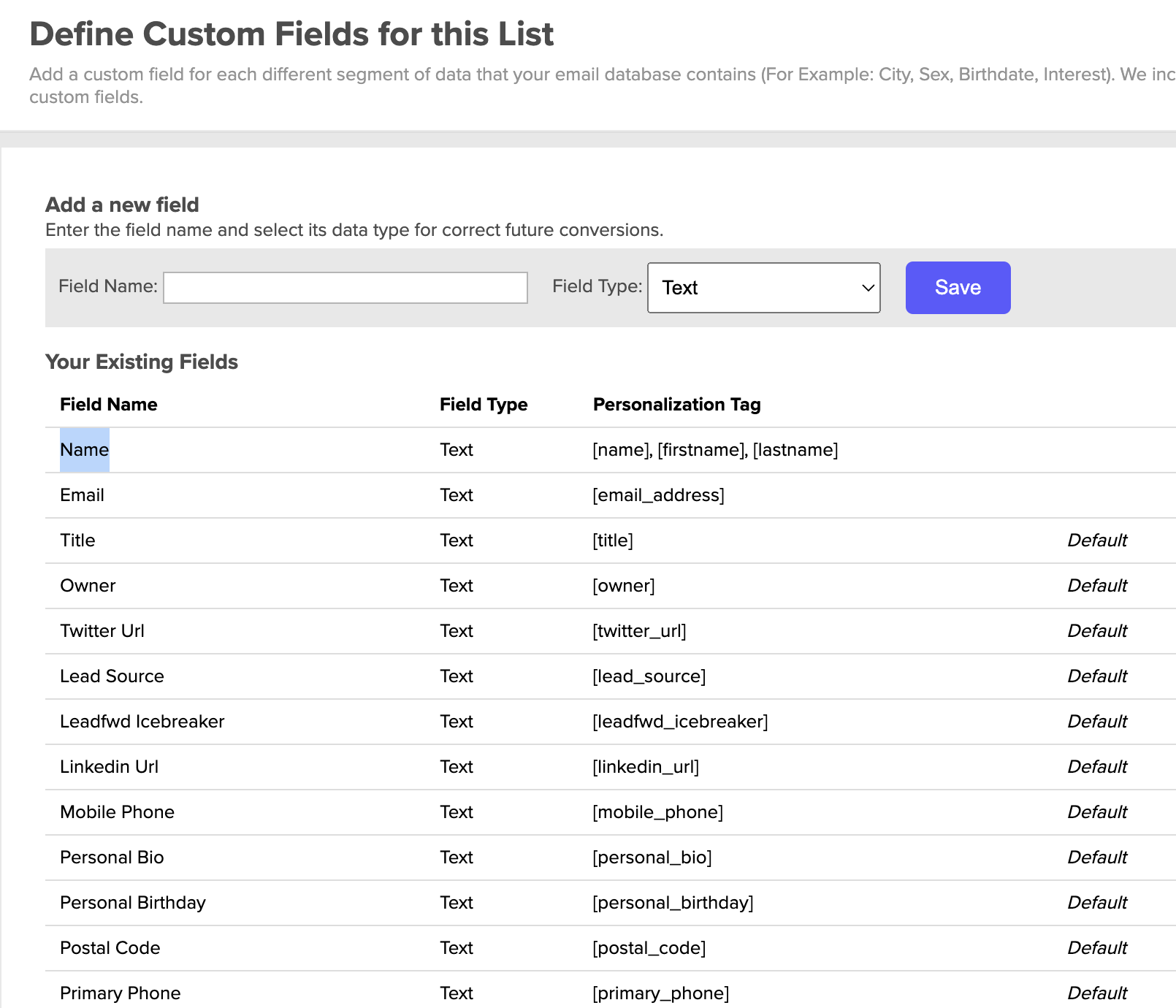This screenshot has width=1176, height=1008.
Task: Click Default in the Personal Bio row
Action: pos(1097,858)
